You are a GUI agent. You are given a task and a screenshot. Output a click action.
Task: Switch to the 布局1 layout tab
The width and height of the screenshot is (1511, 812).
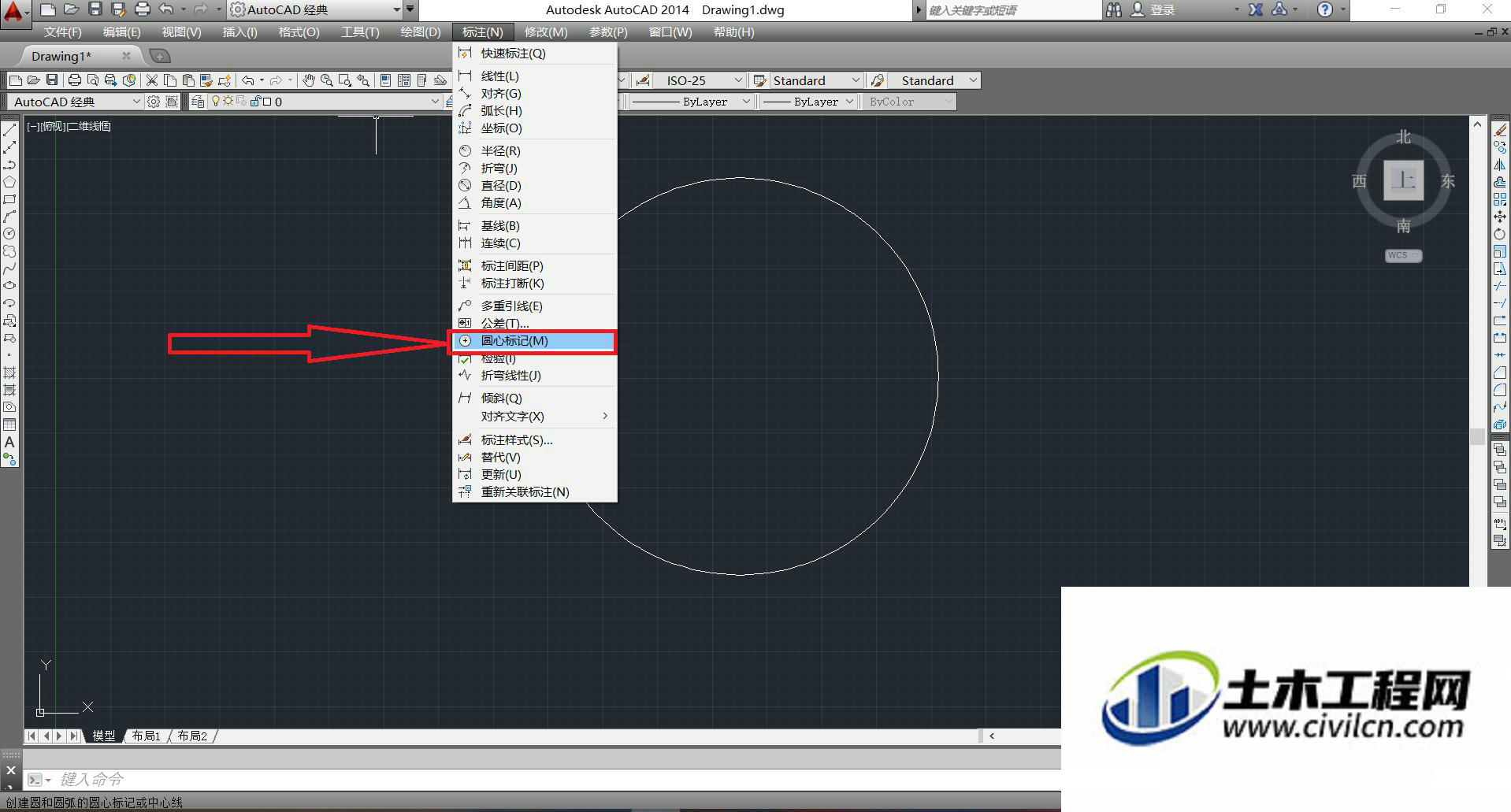click(147, 736)
